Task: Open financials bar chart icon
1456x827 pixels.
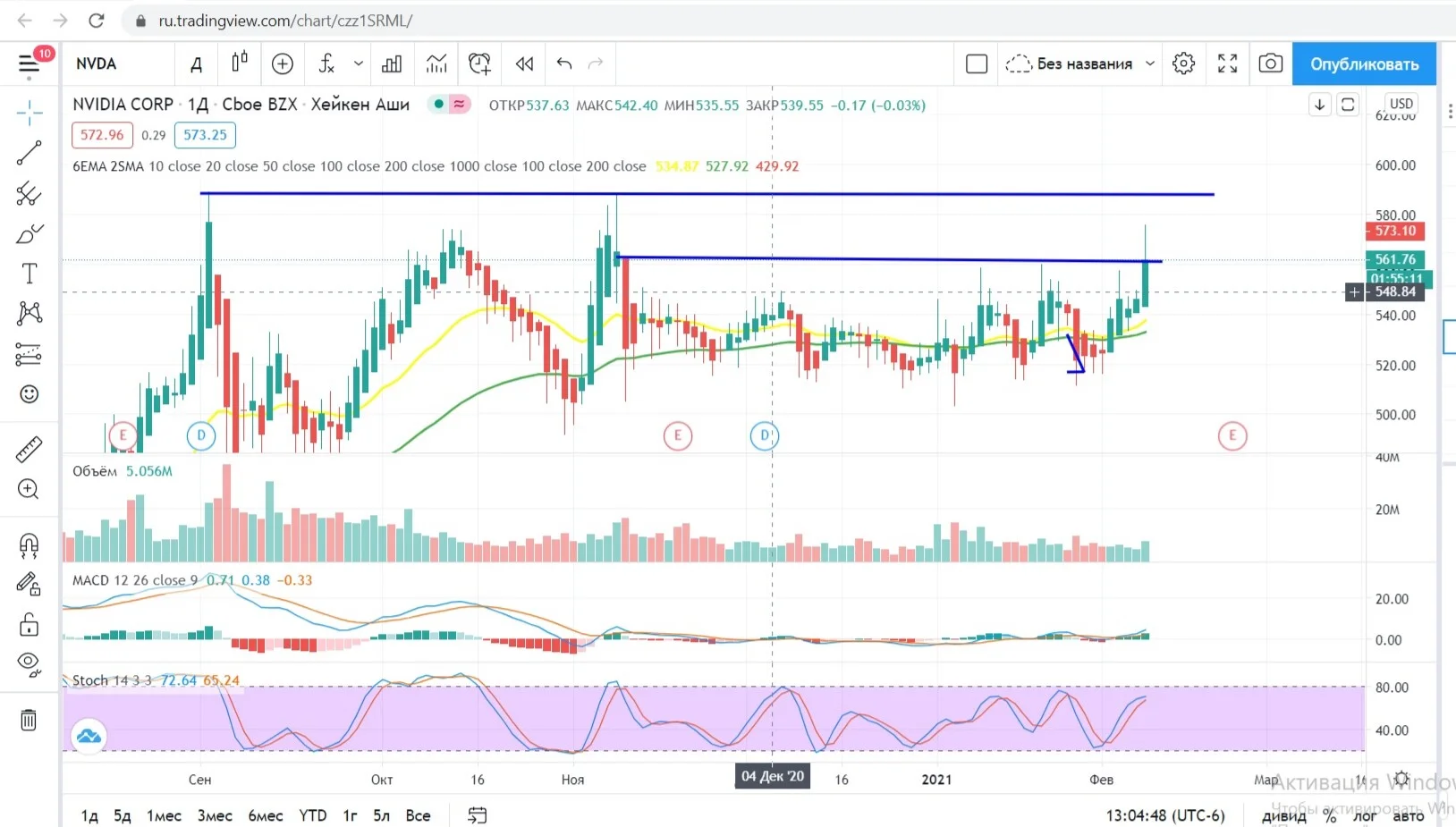Action: (x=392, y=63)
